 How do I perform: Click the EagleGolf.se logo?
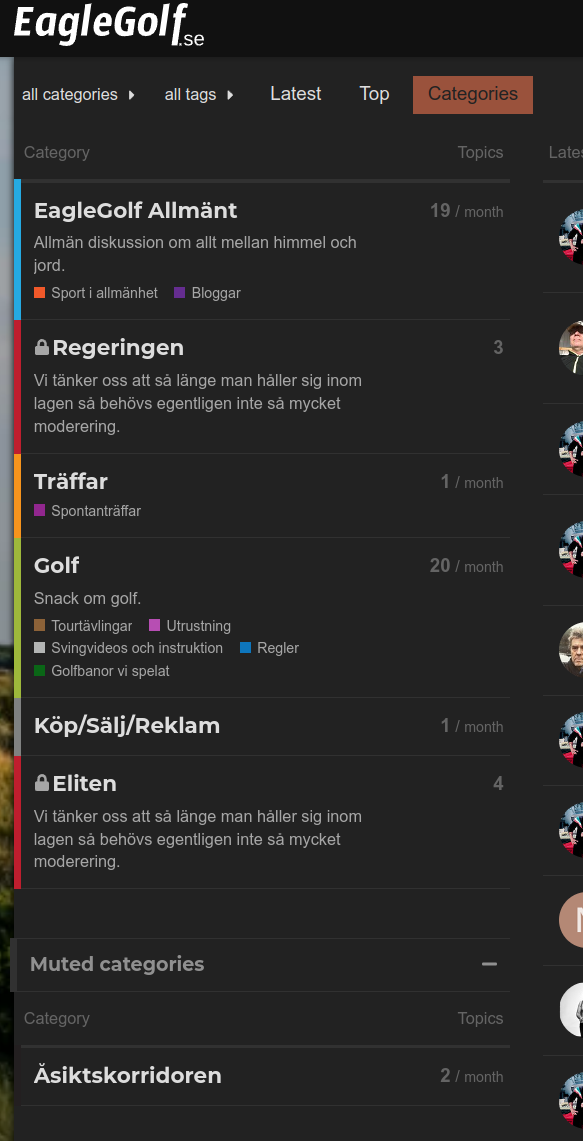coord(109,25)
